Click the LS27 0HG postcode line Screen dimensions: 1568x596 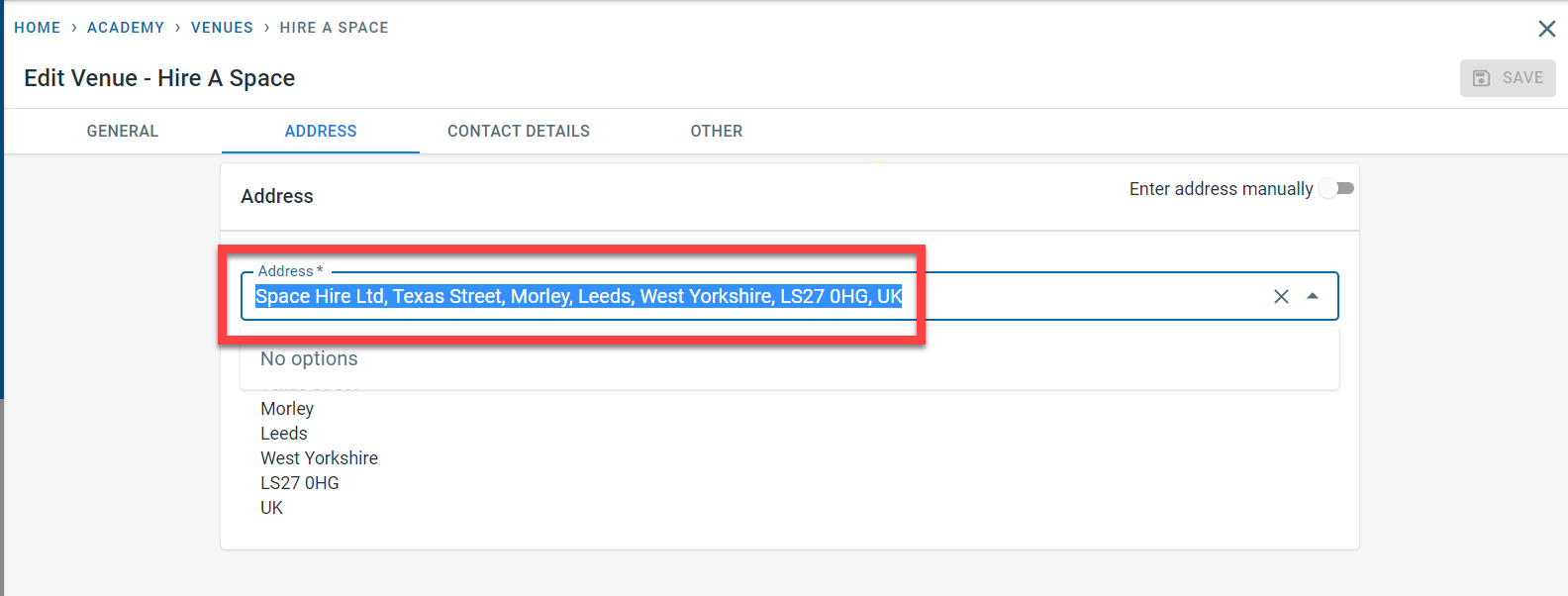coord(300,483)
